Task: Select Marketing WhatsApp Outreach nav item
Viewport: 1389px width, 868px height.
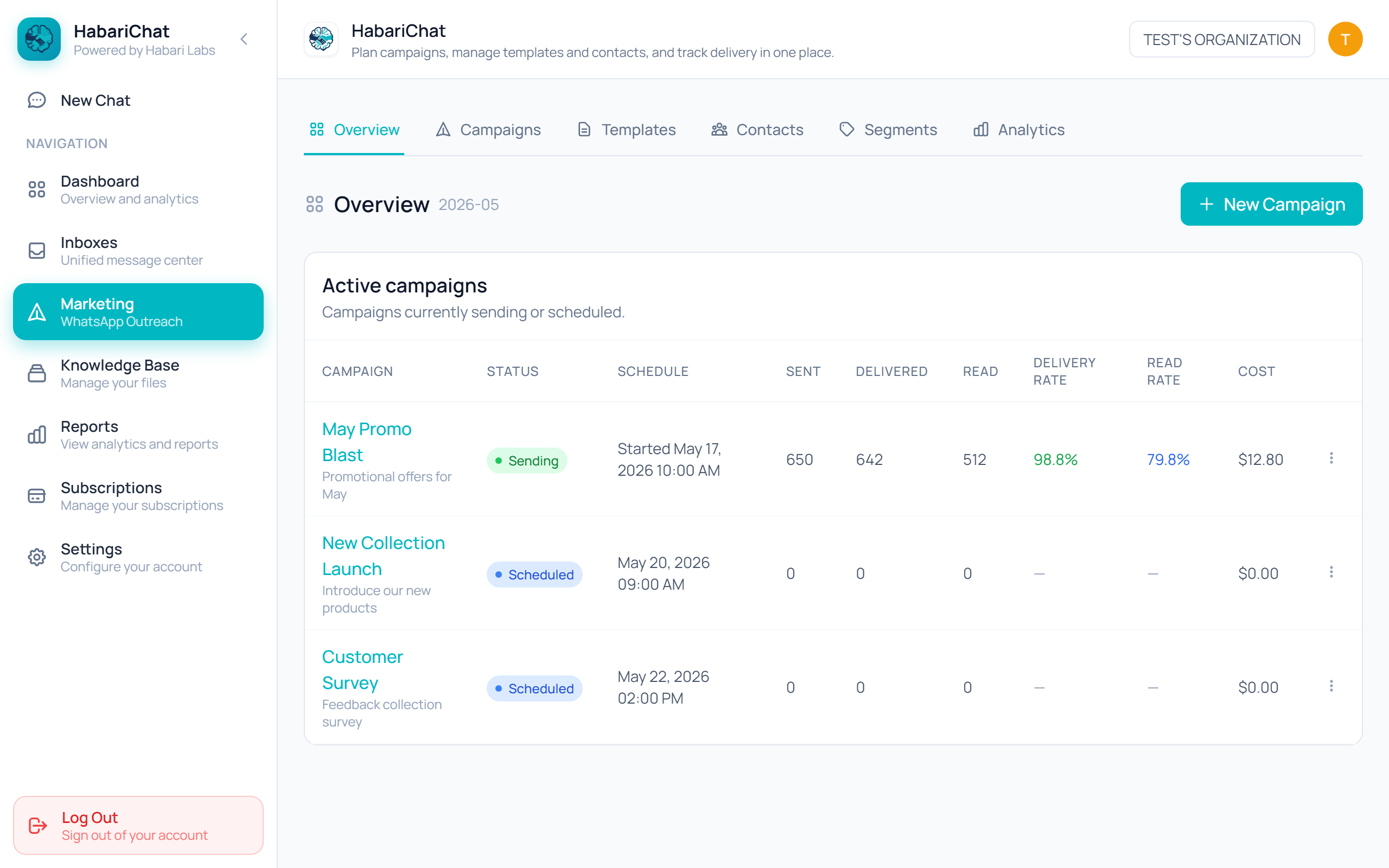Action: (x=138, y=312)
